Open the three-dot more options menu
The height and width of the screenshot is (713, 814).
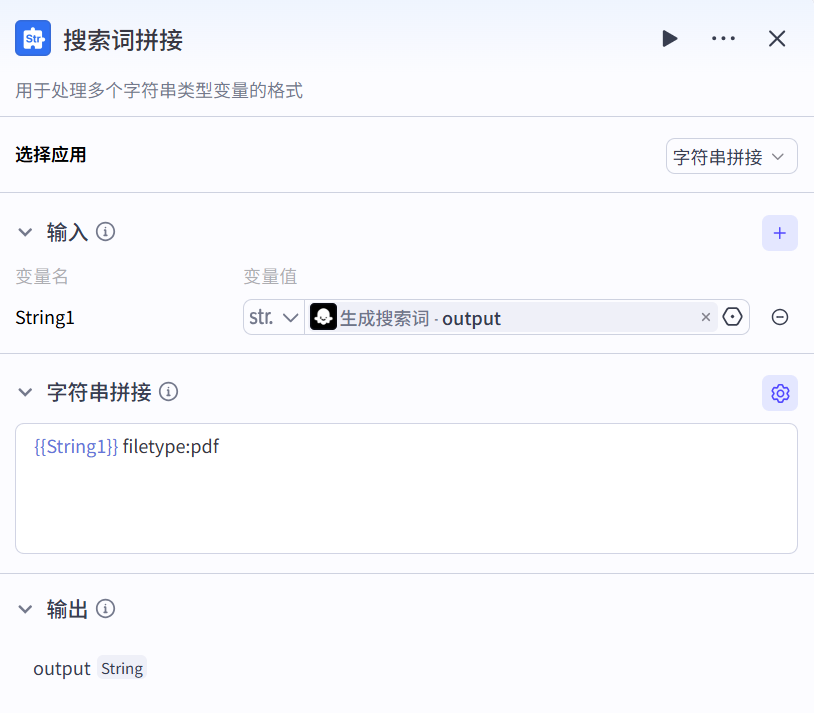click(x=723, y=39)
